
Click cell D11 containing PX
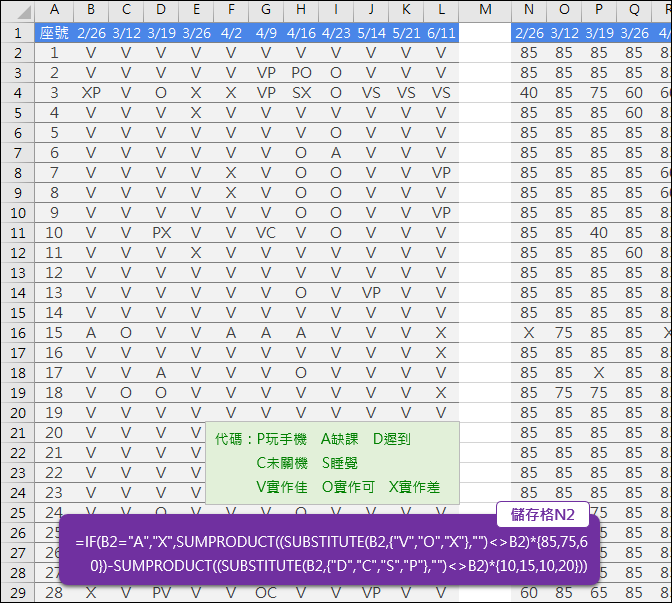click(161, 233)
